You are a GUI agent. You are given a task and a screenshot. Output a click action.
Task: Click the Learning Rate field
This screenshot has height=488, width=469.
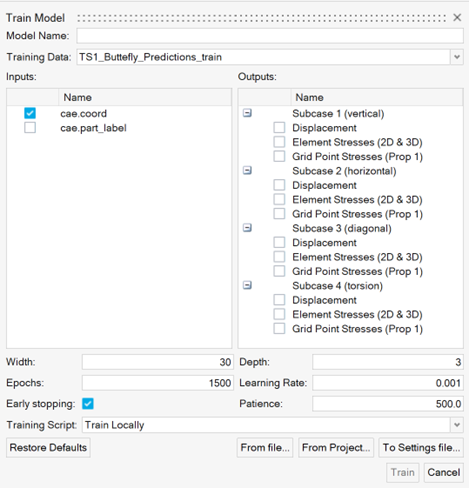pyautogui.click(x=388, y=383)
